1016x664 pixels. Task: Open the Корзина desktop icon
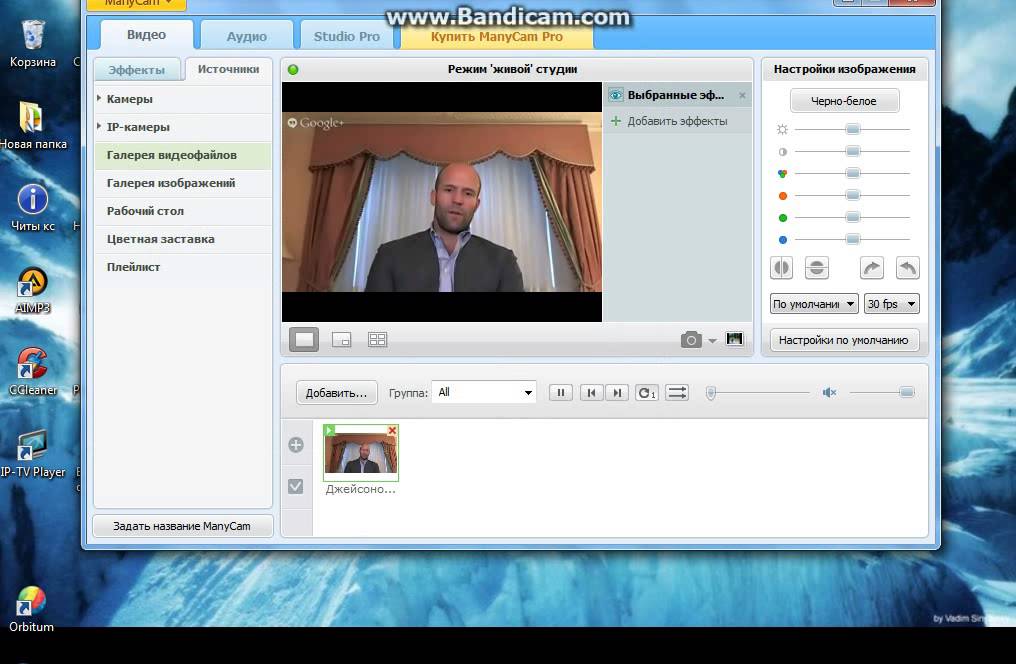coord(32,43)
